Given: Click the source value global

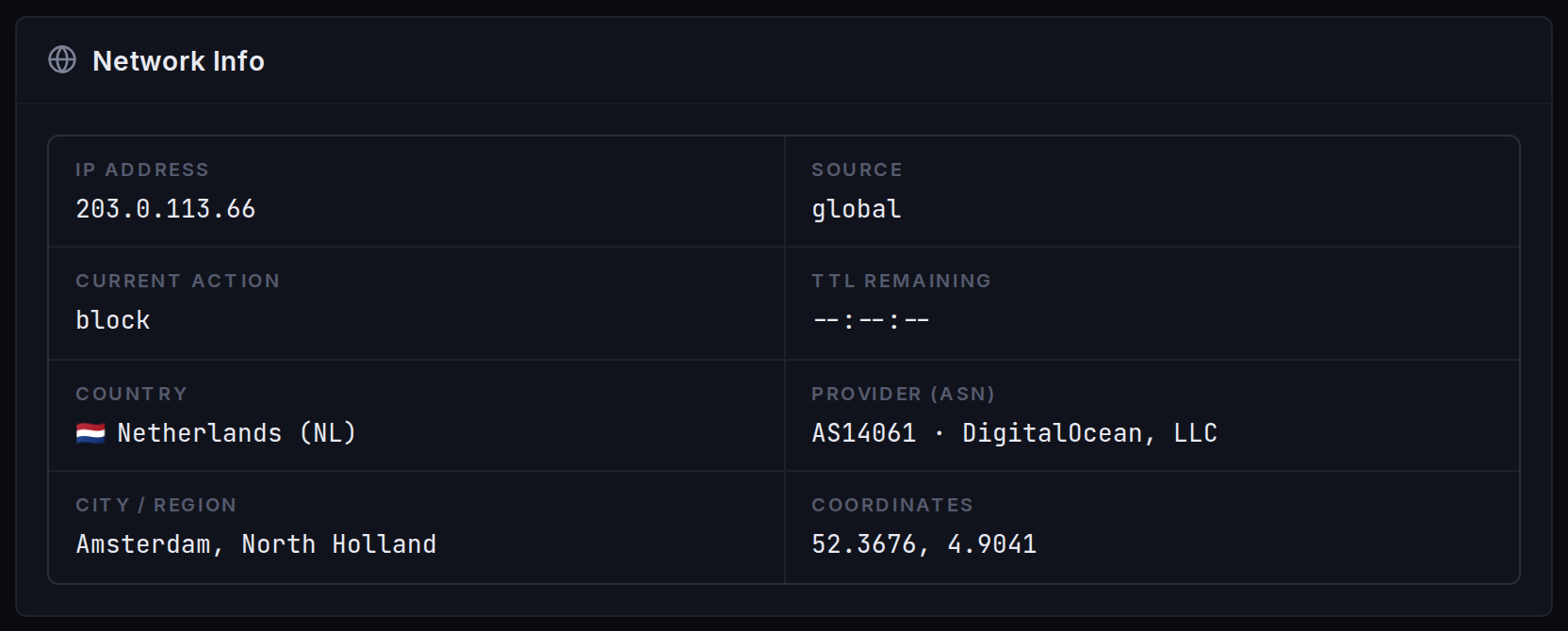Looking at the screenshot, I should (857, 209).
